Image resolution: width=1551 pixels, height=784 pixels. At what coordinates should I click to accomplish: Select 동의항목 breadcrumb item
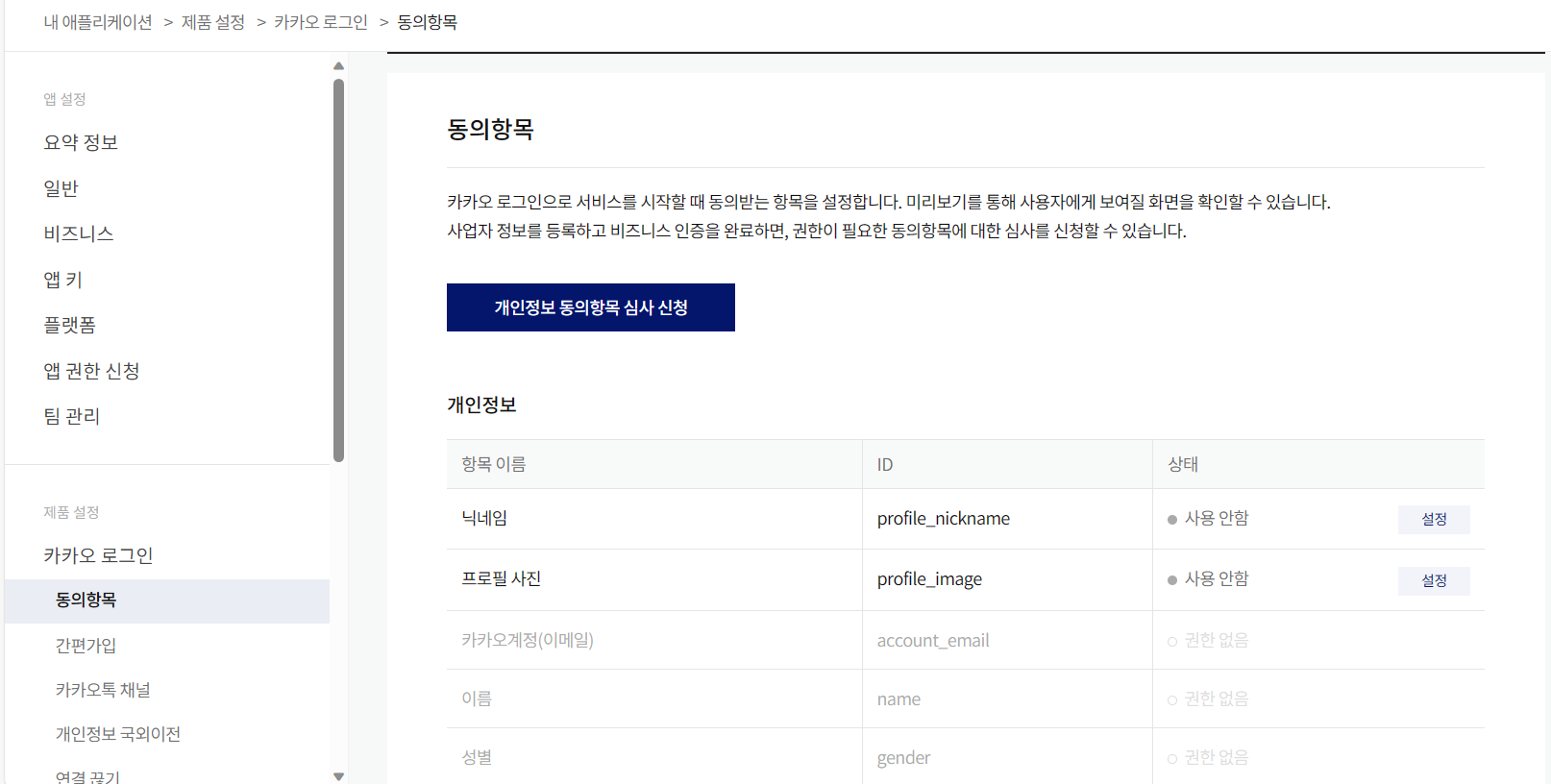click(428, 22)
